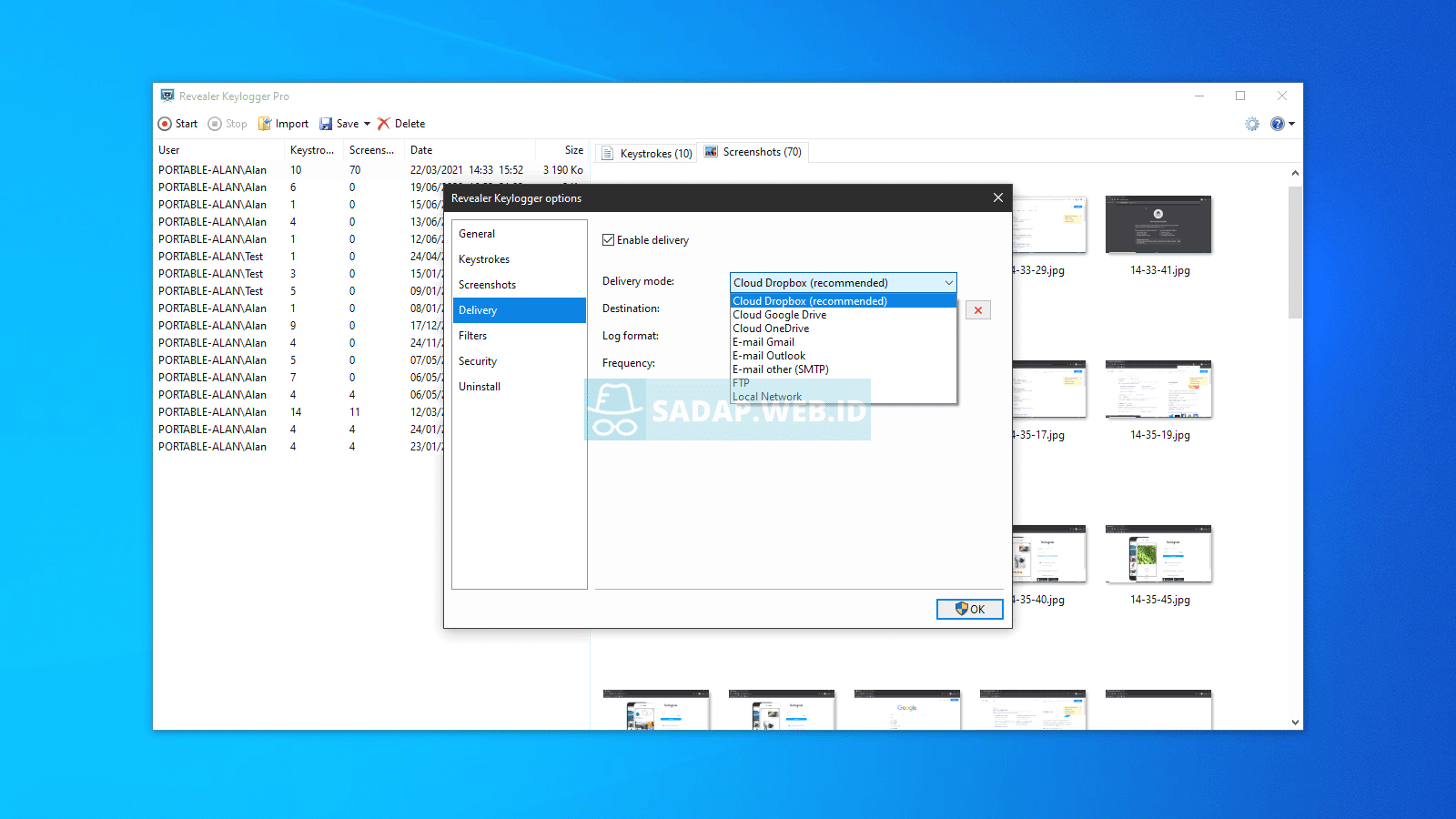This screenshot has width=1456, height=819.
Task: Click the Keystrokes tab document icon
Action: 608,153
